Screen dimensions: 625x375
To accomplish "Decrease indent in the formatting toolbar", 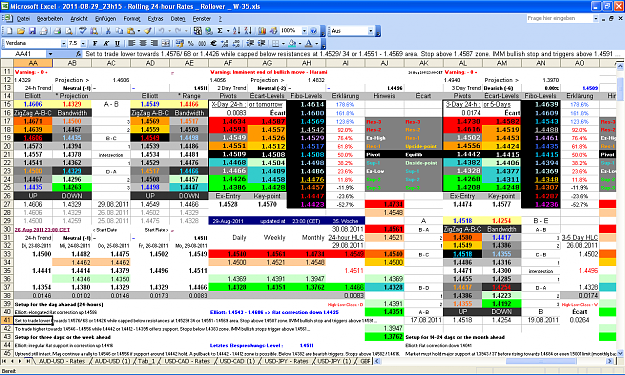I will [250, 43].
